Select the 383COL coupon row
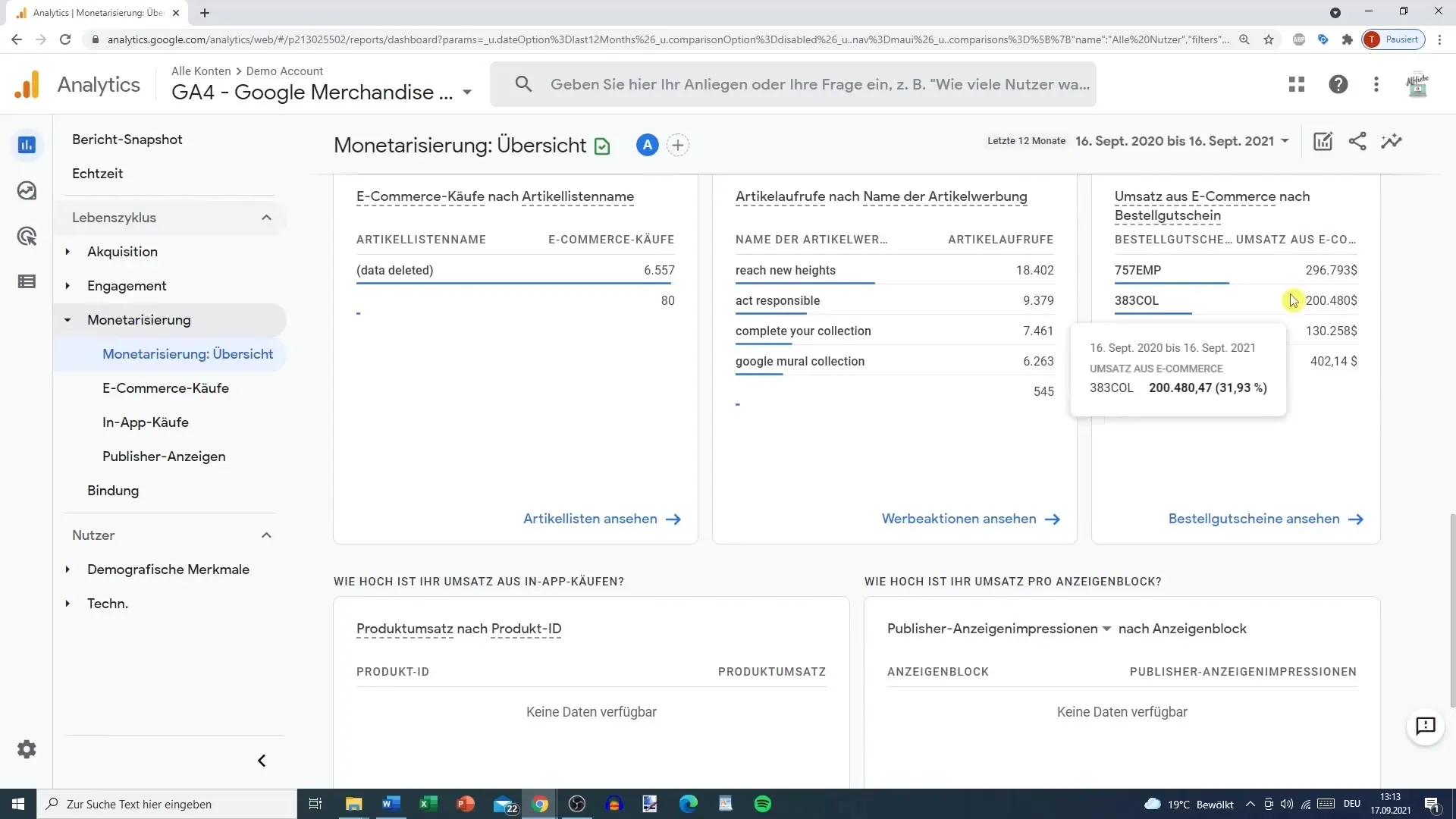 point(1236,300)
